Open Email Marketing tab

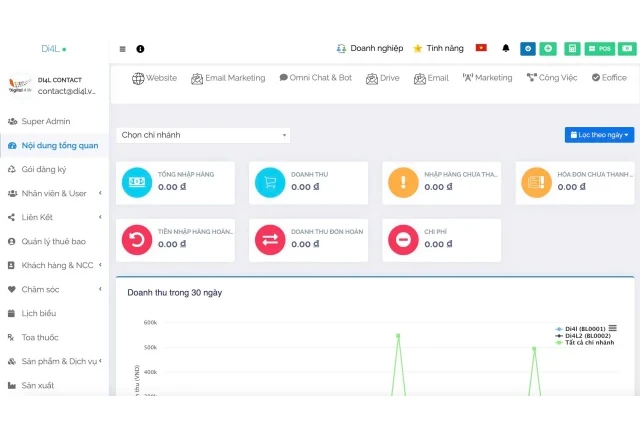click(228, 78)
